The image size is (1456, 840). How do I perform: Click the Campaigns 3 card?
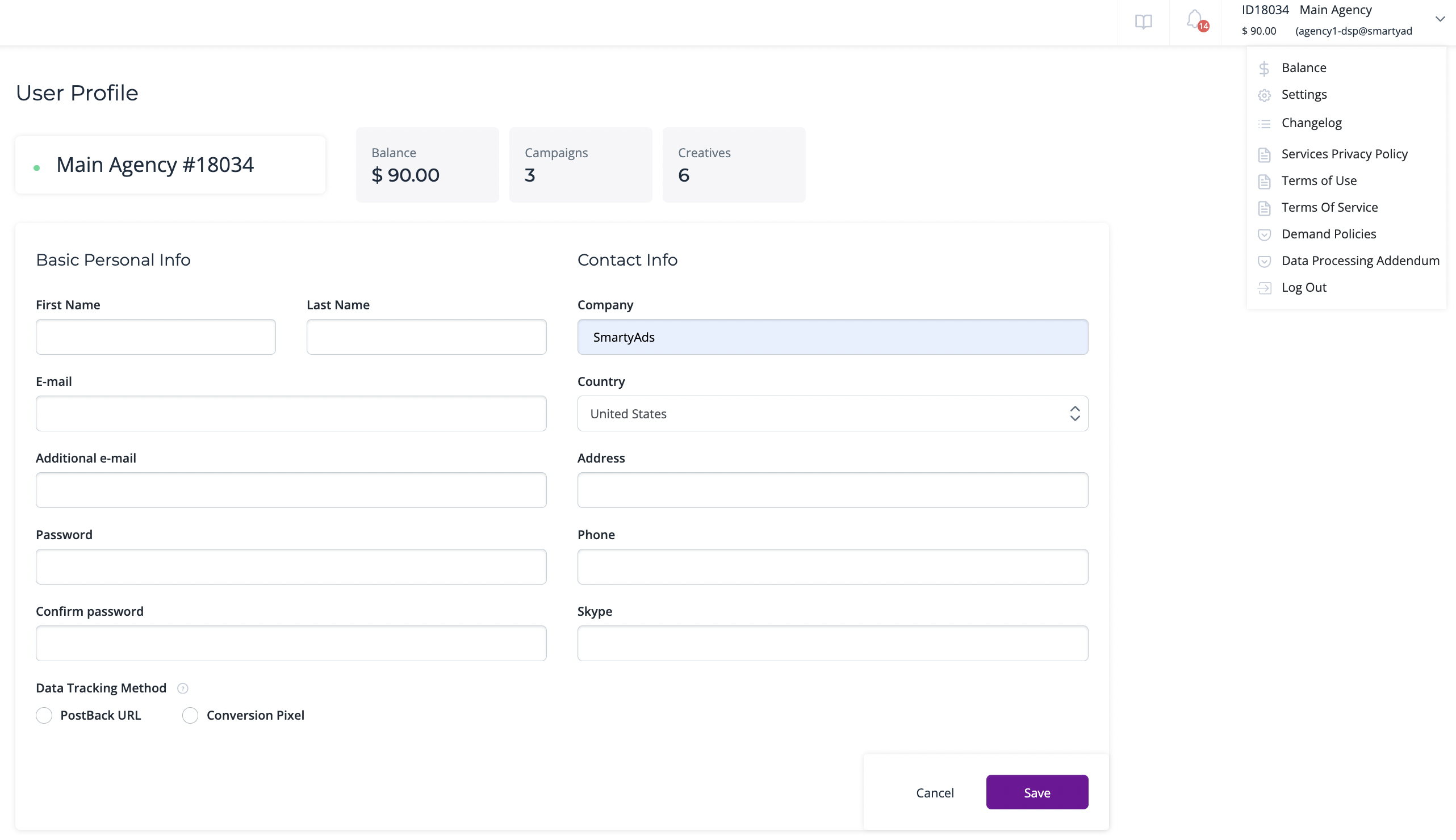pyautogui.click(x=580, y=165)
